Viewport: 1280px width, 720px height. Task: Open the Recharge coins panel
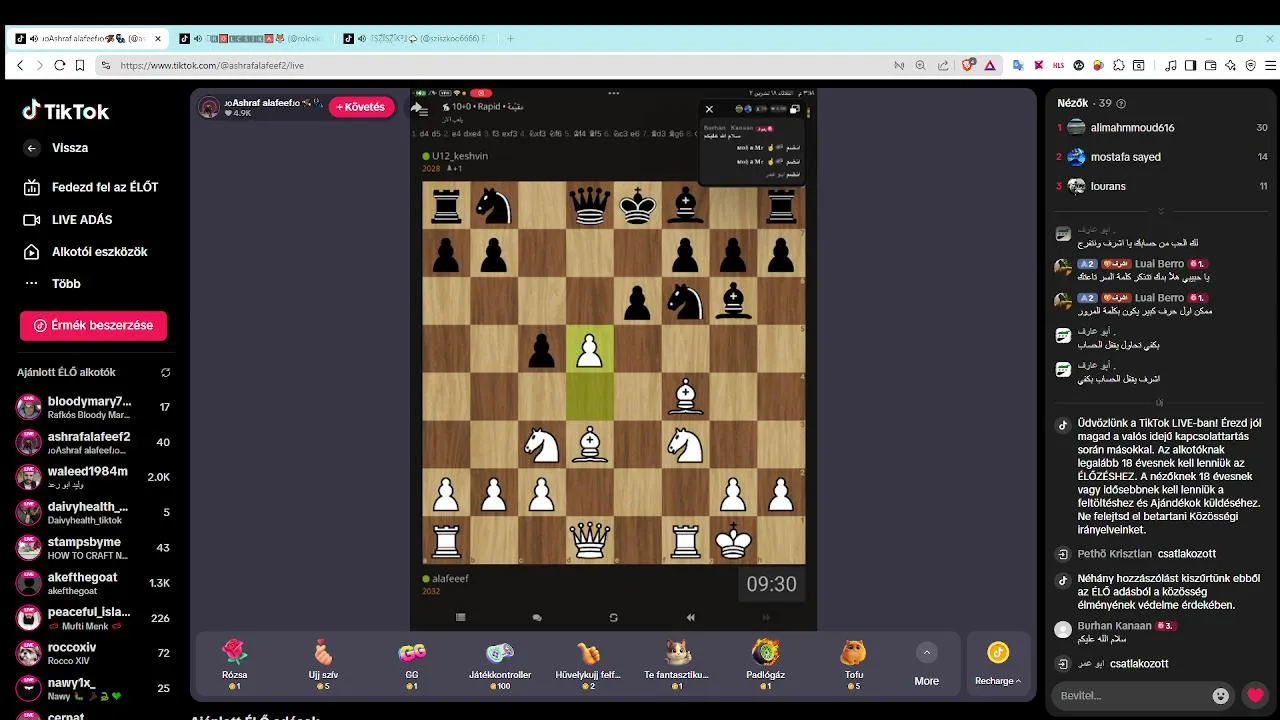[x=998, y=665]
